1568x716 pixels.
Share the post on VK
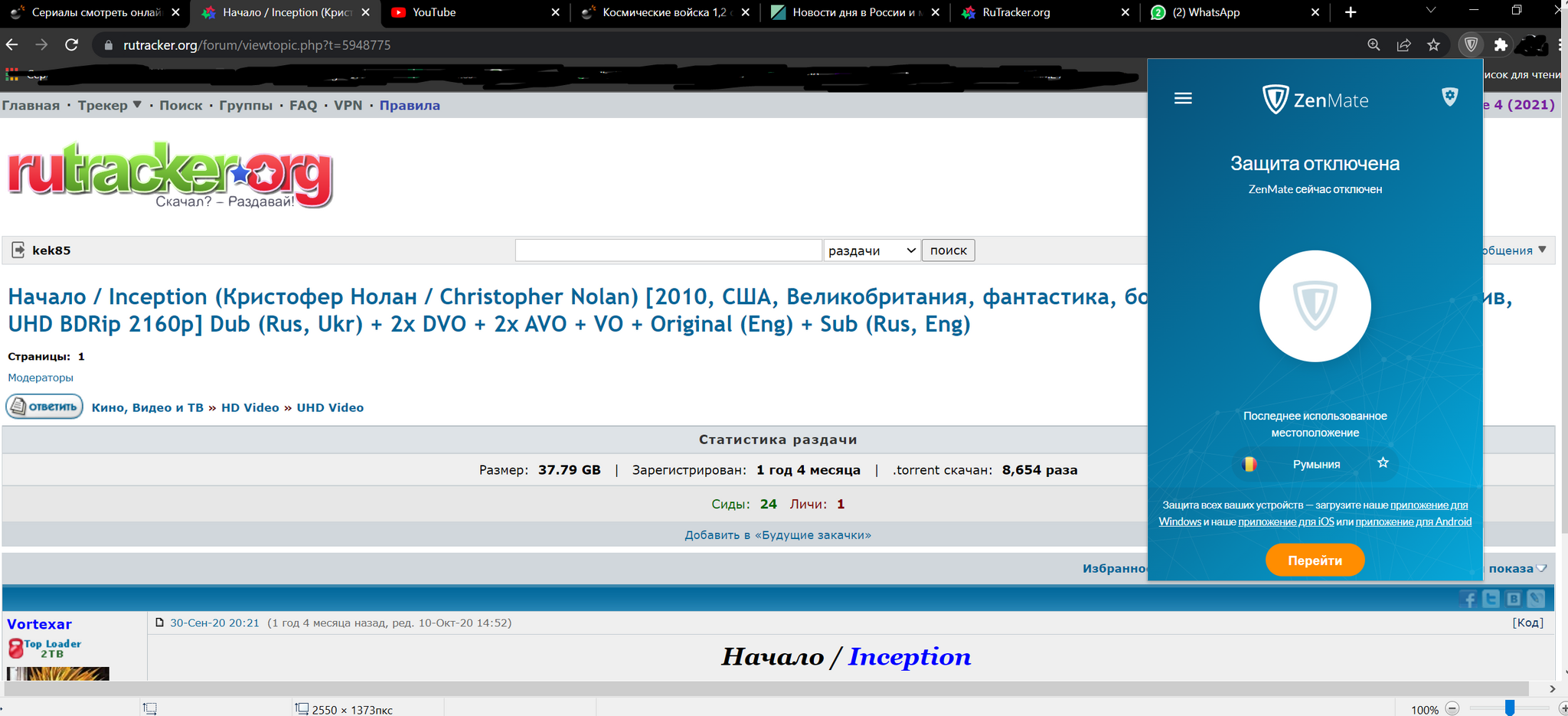tap(1514, 599)
